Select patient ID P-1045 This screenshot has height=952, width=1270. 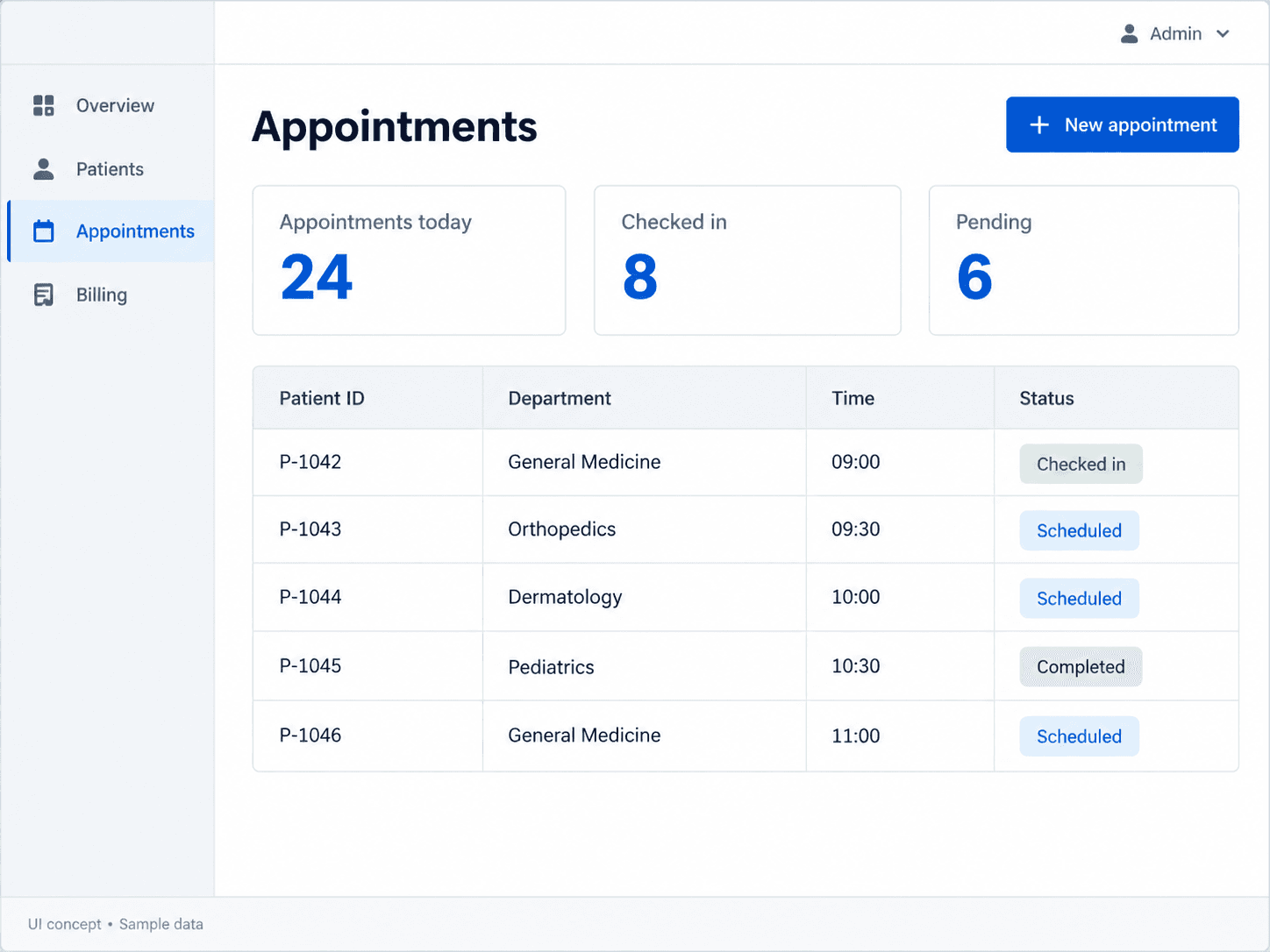(310, 666)
